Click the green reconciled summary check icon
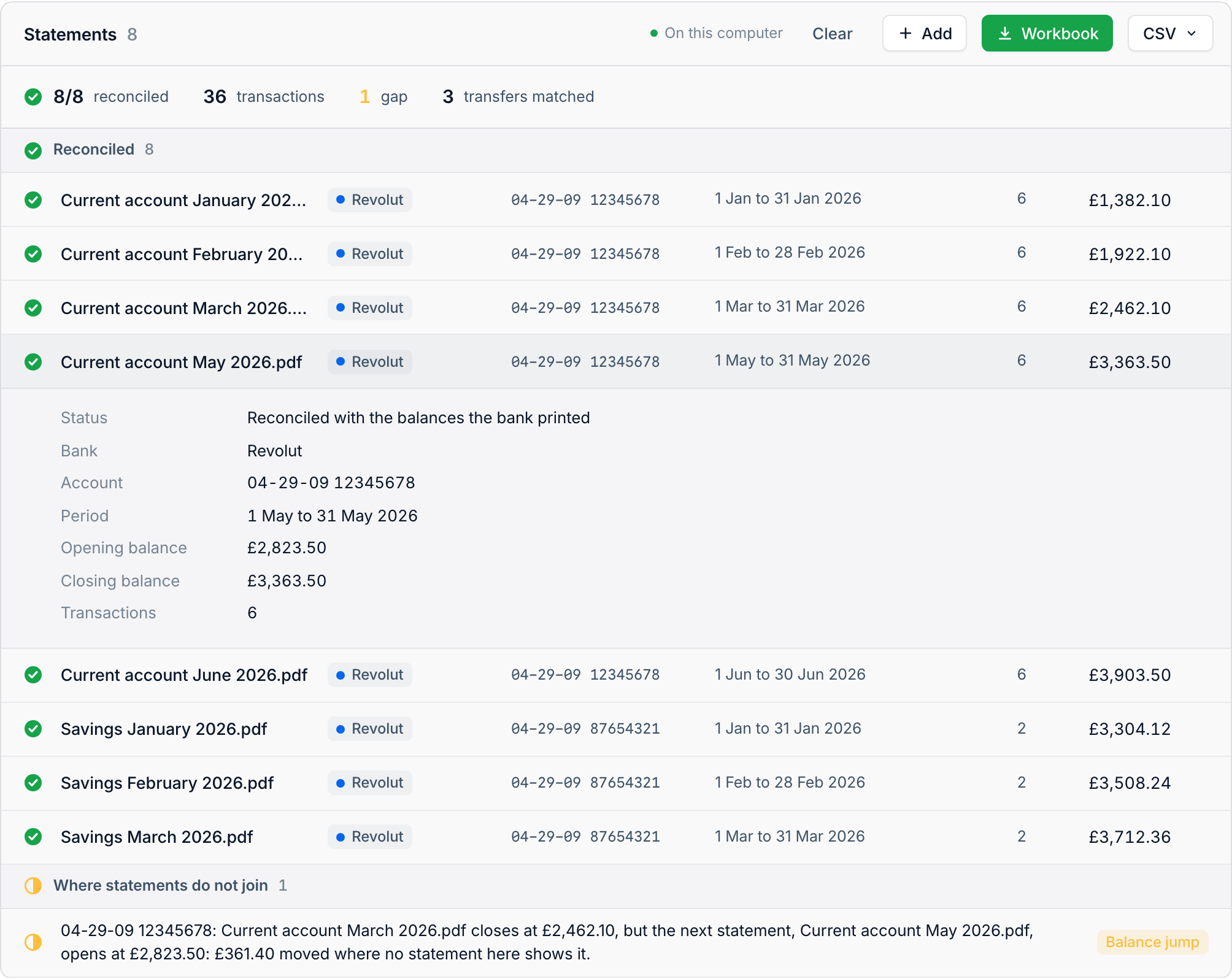 [x=33, y=97]
